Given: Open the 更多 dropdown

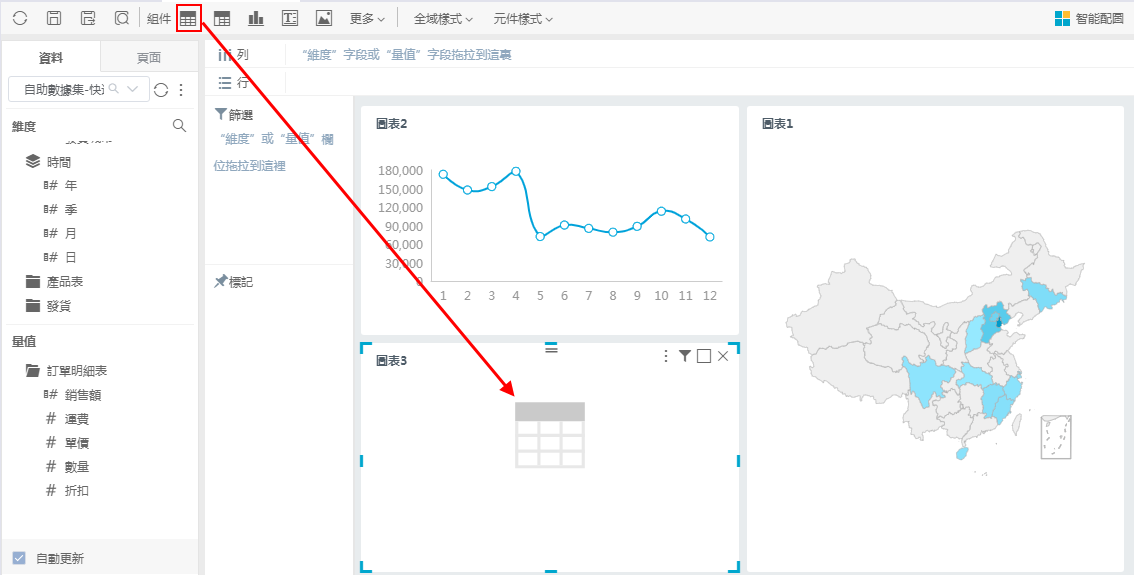Looking at the screenshot, I should tap(367, 18).
